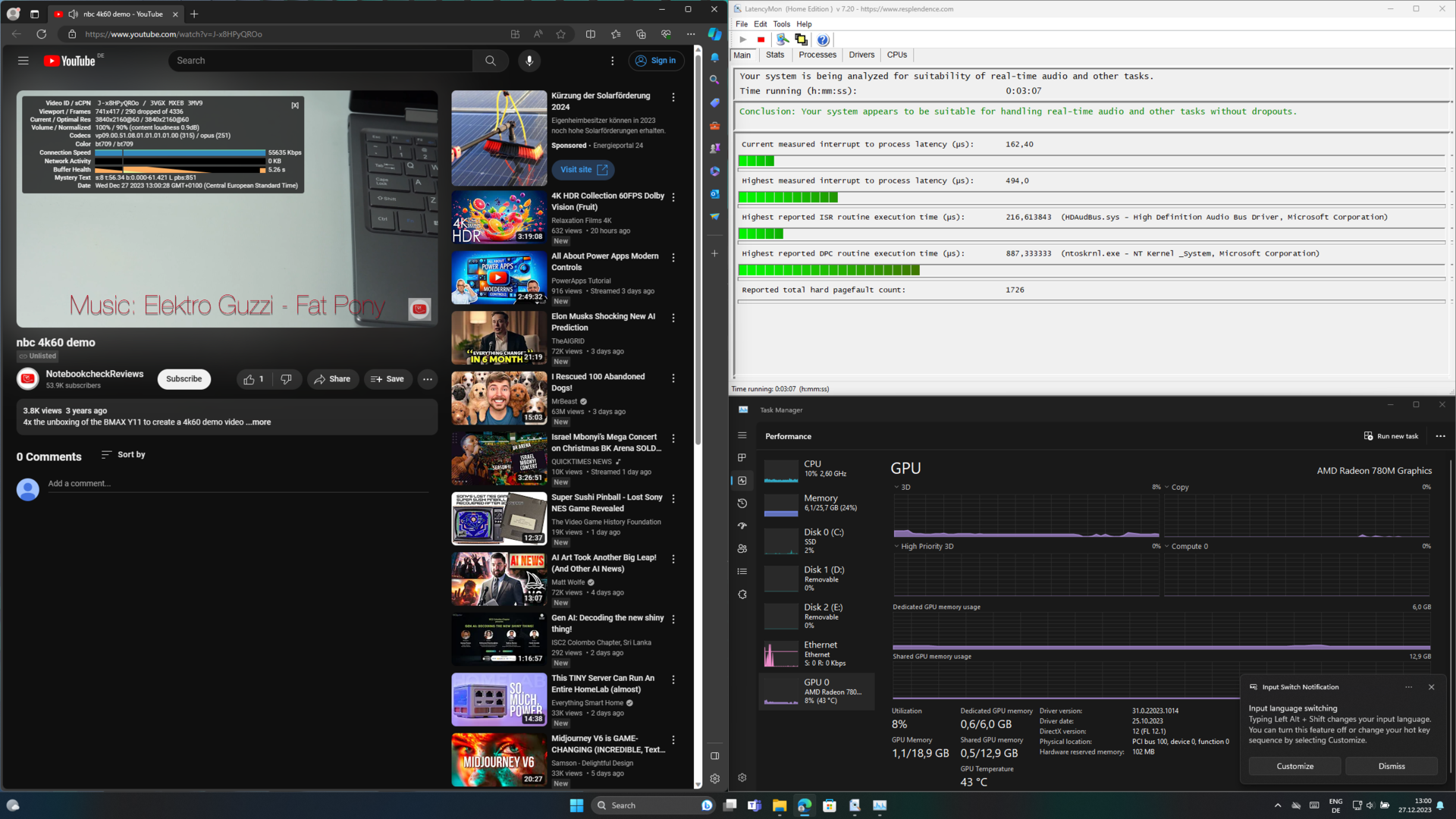
Task: Stop the LatencyMon monitor with the red button
Action: click(761, 39)
